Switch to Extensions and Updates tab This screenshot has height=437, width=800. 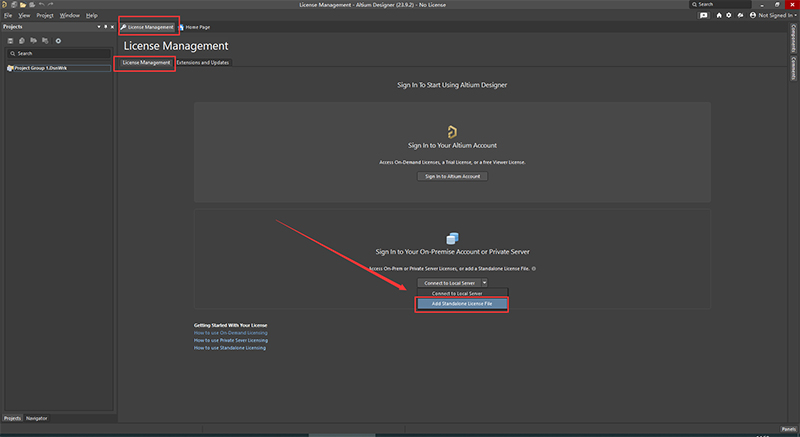(203, 62)
